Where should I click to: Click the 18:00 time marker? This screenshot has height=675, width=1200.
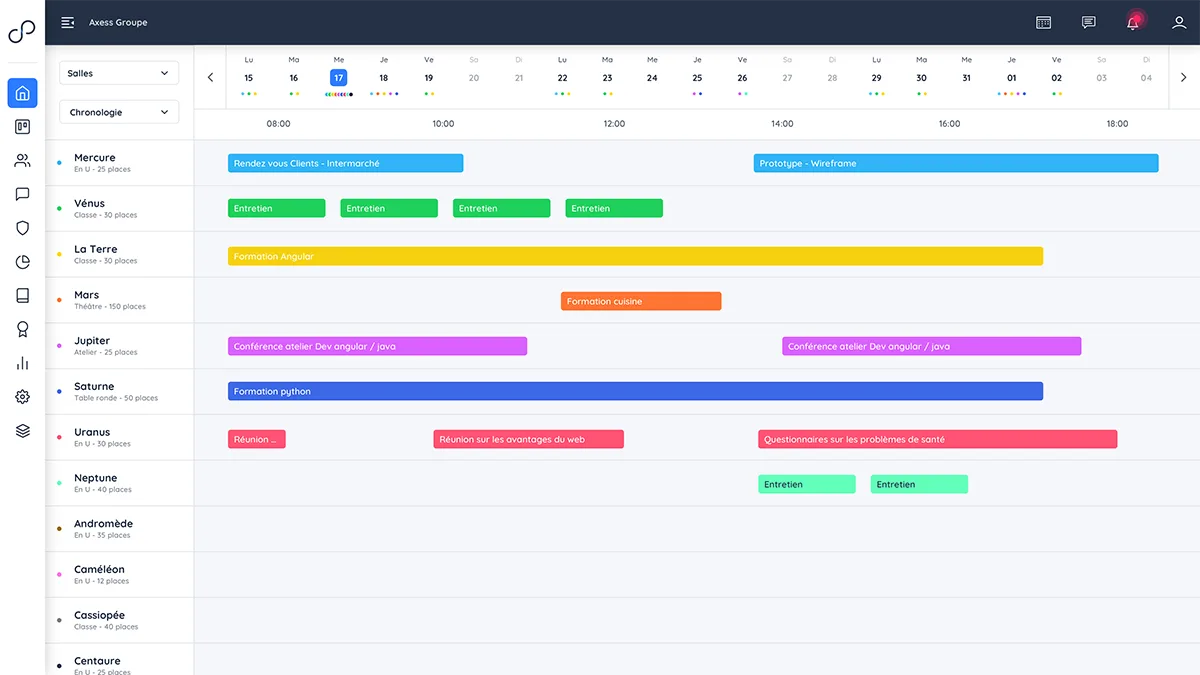pyautogui.click(x=1117, y=124)
